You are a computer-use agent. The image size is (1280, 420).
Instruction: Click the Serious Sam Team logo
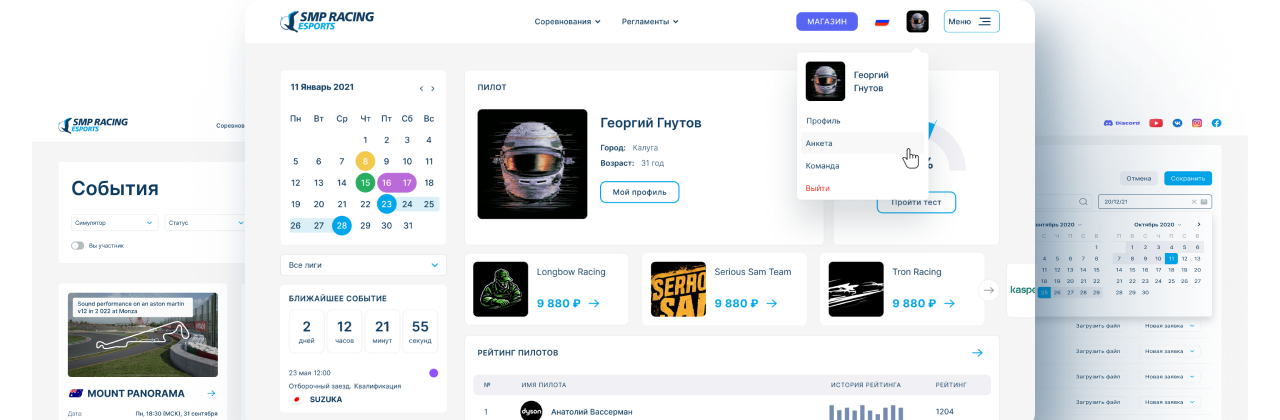tap(678, 289)
